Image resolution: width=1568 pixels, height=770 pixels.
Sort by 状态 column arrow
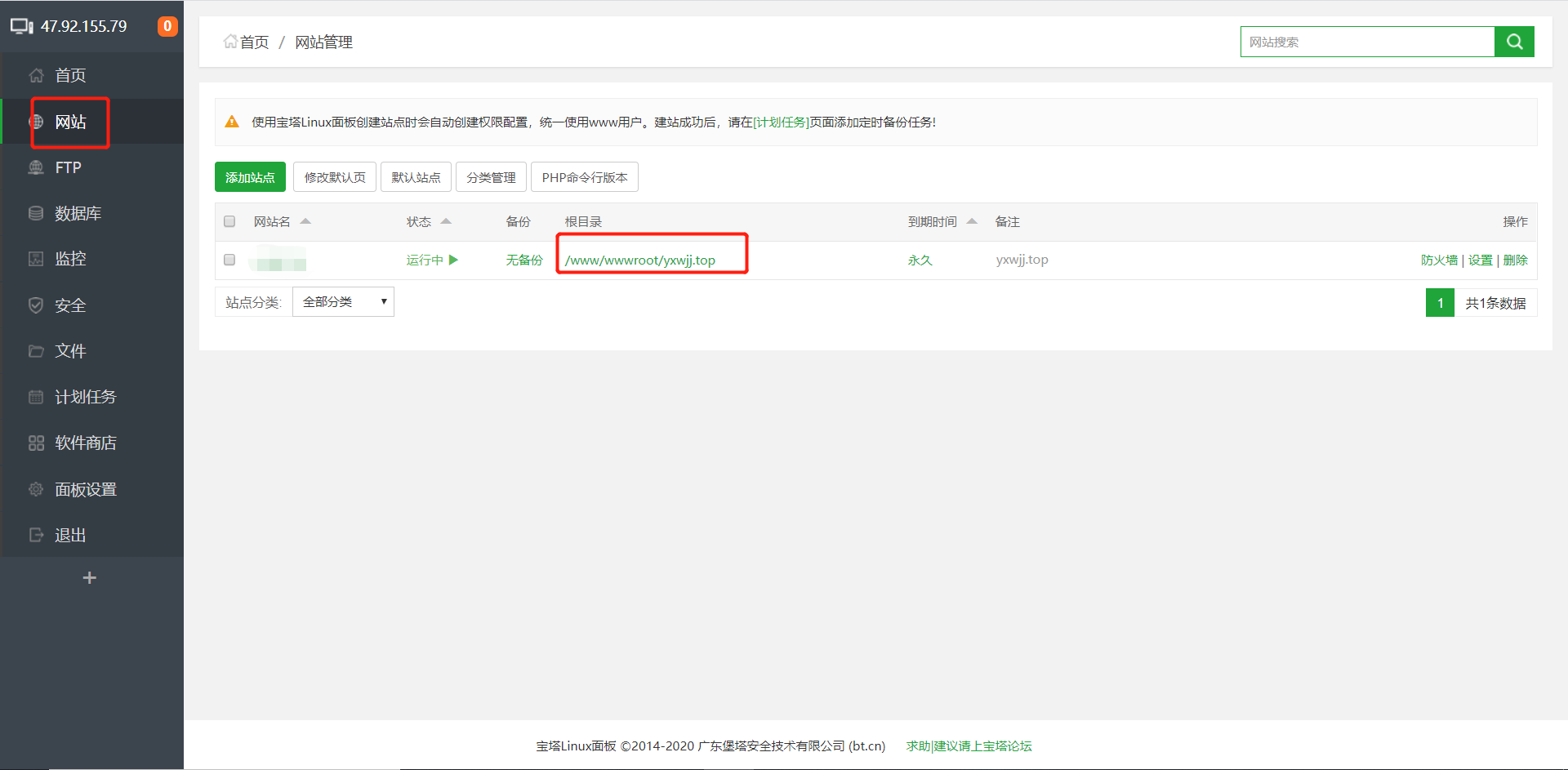click(x=446, y=221)
